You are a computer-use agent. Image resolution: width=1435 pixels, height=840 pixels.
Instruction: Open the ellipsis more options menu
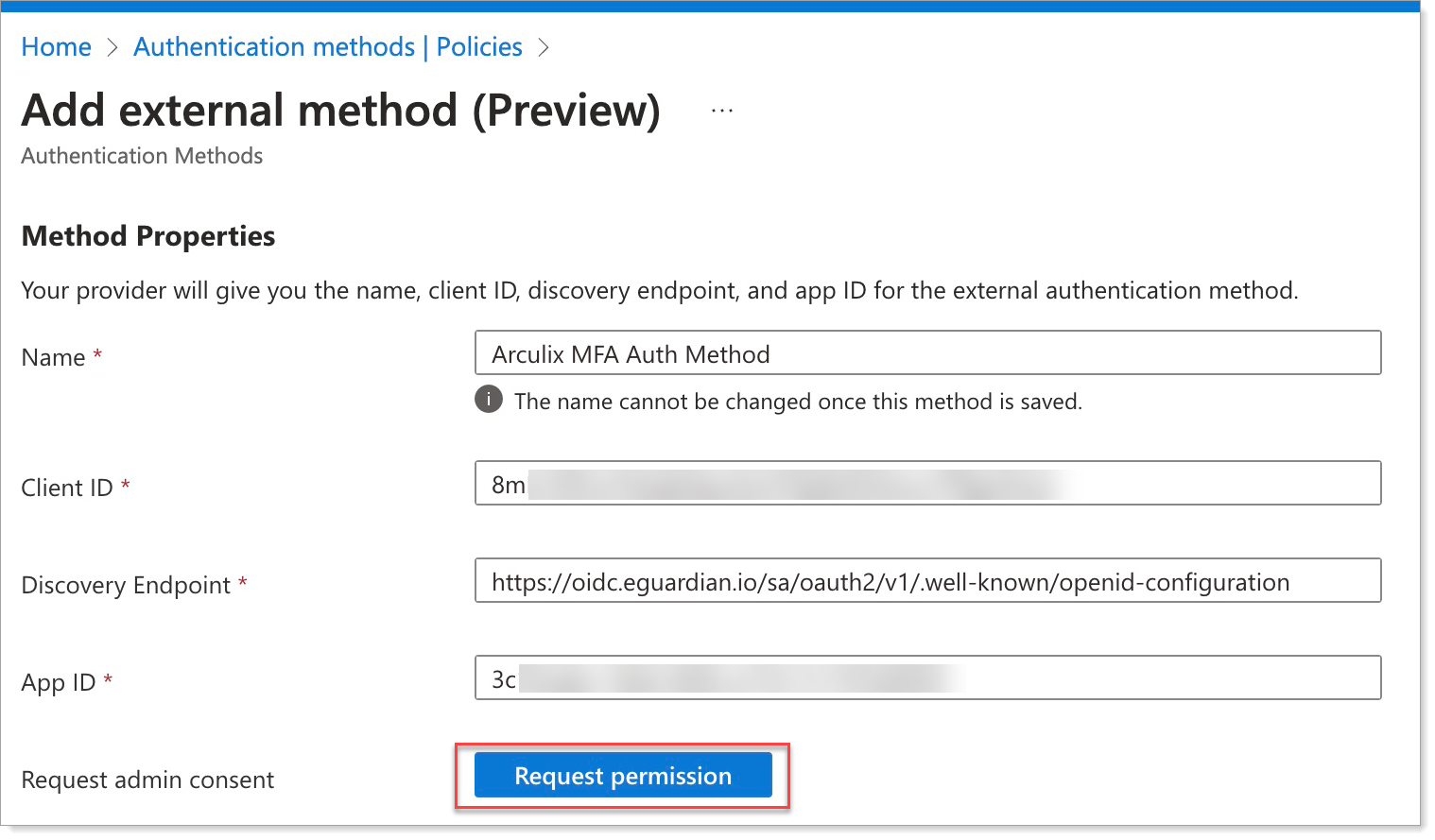722,111
